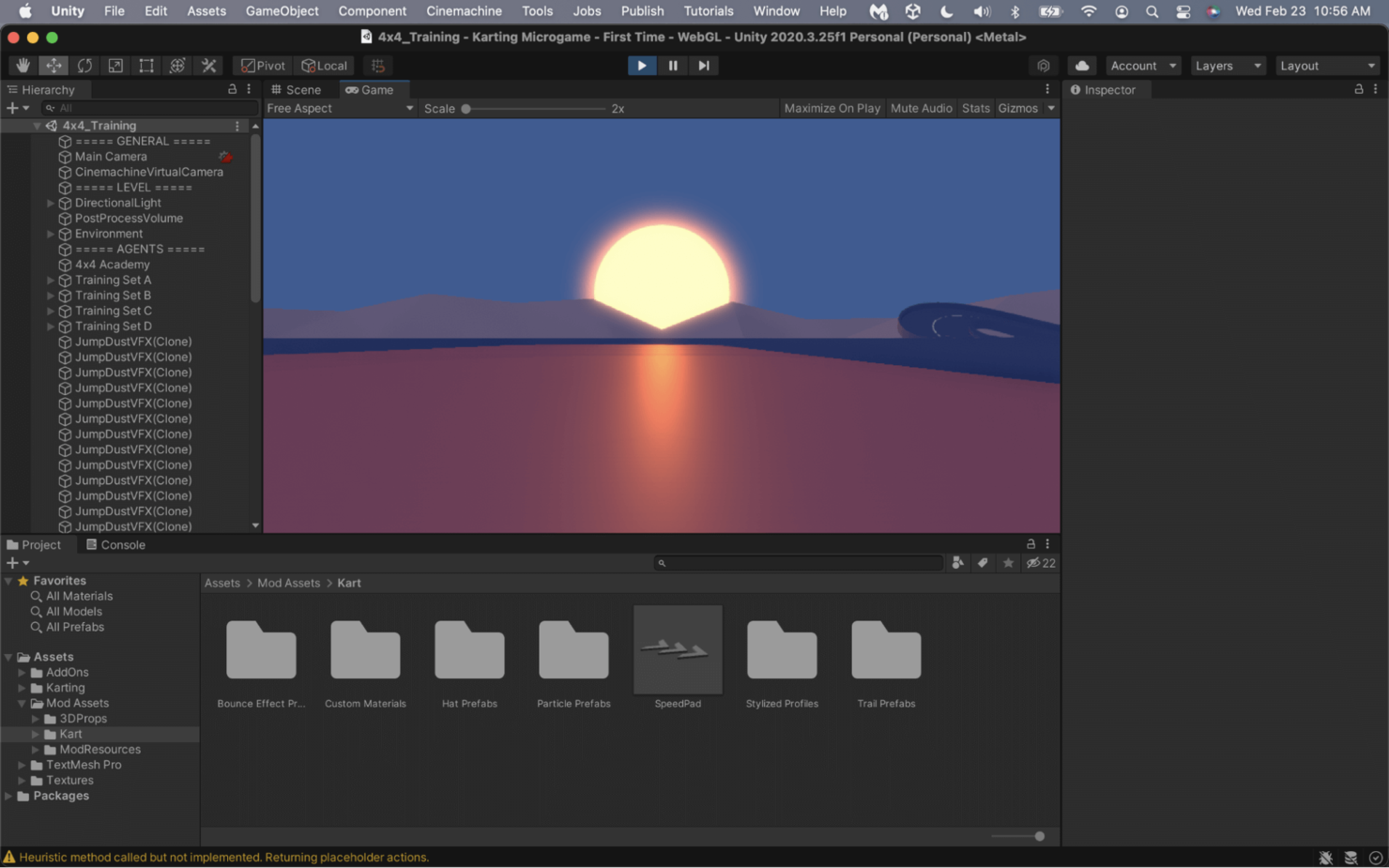Enable Mute Audio in the Game view
1389x868 pixels.
click(x=921, y=108)
